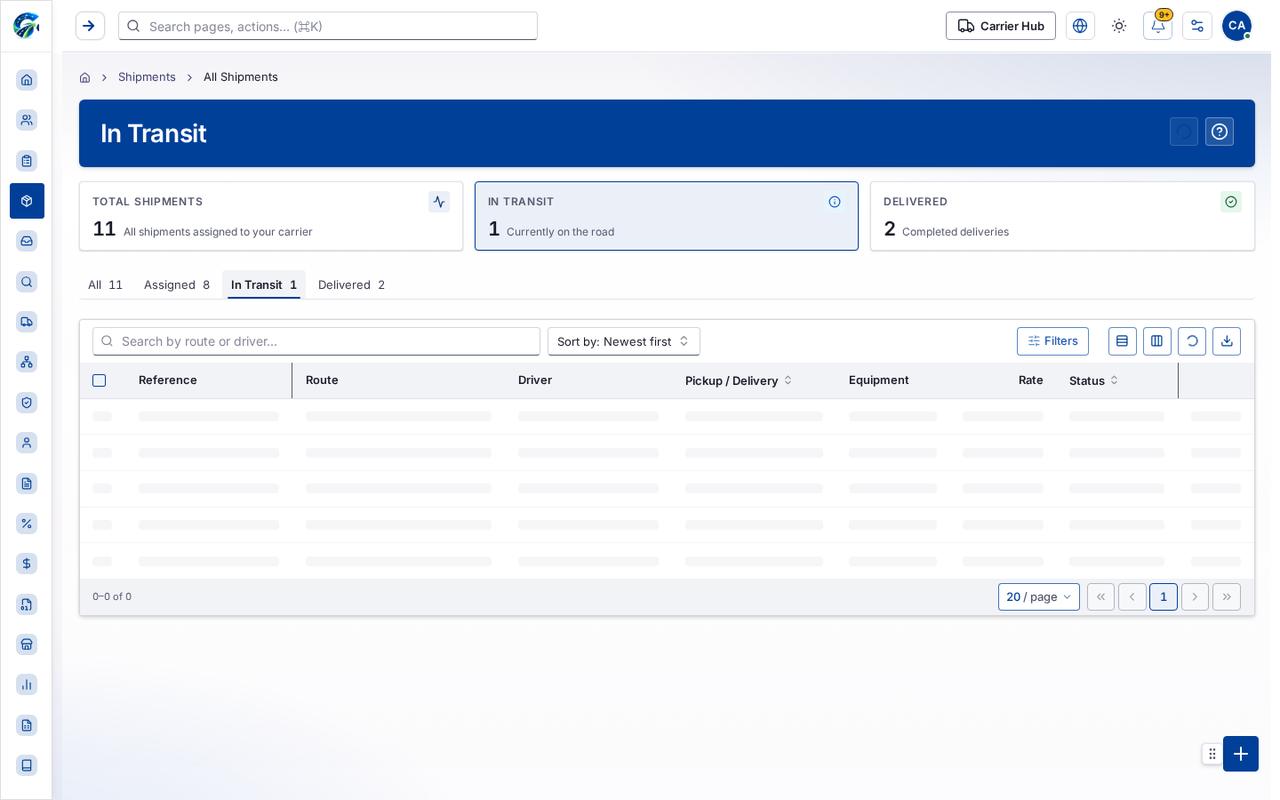Open the shield check sidebar icon
This screenshot has height=800, width=1280.
(x=27, y=402)
